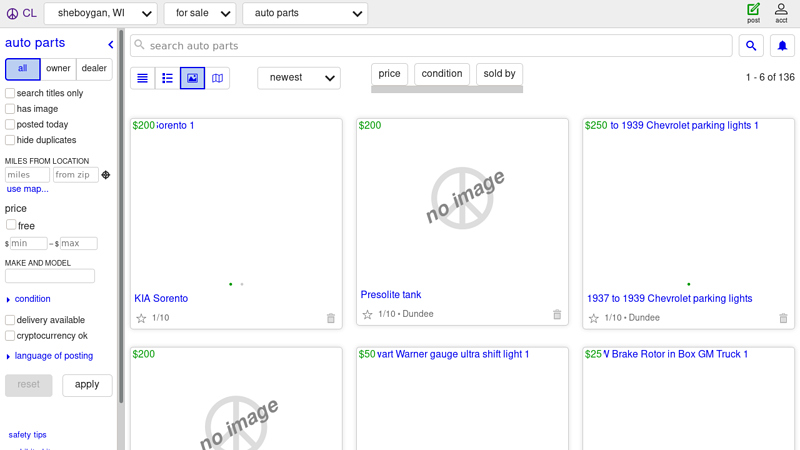Enable hide duplicates checkbox
800x450 pixels.
coord(10,140)
